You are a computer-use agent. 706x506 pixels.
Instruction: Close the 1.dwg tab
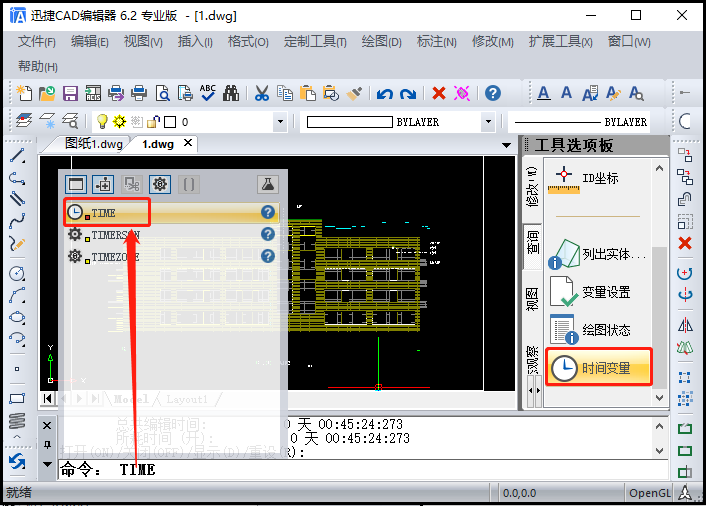(x=188, y=143)
